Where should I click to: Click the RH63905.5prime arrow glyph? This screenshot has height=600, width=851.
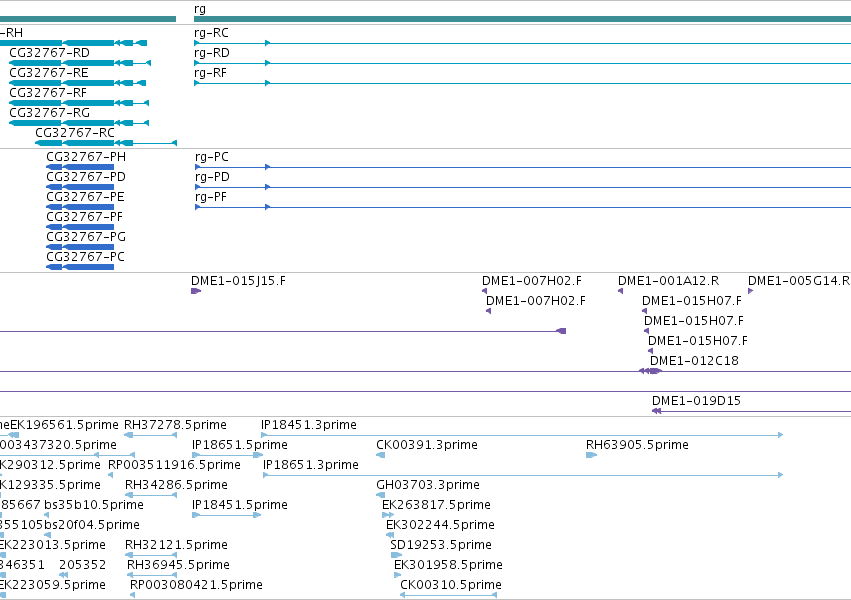point(592,455)
